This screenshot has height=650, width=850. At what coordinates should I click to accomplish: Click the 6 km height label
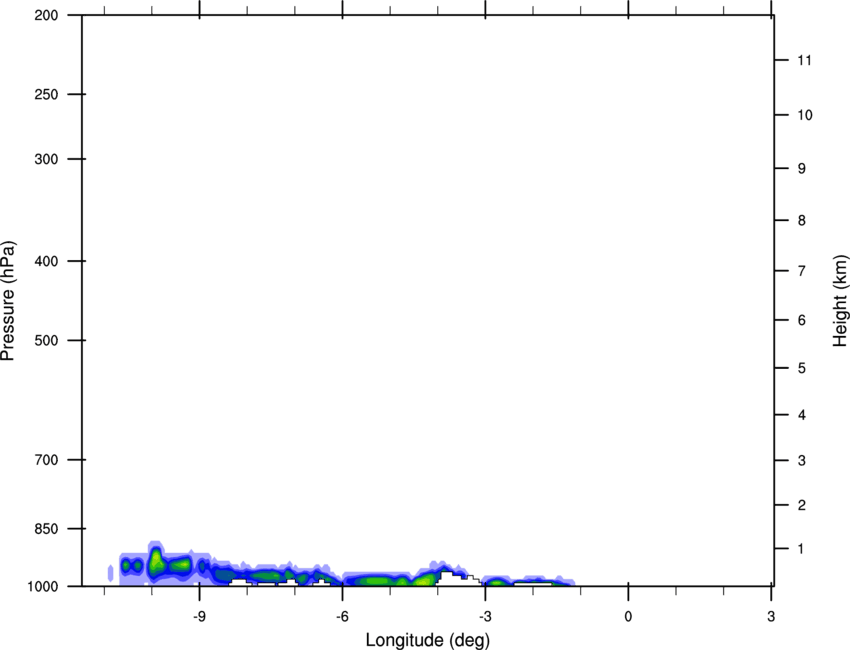(x=802, y=320)
